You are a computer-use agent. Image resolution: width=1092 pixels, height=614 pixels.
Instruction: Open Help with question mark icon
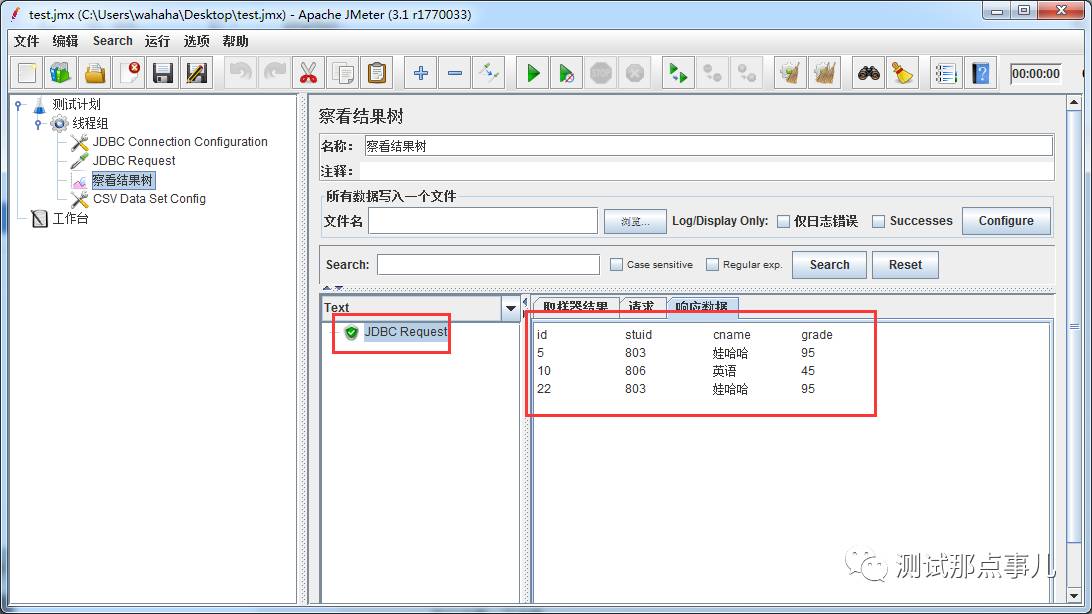[981, 73]
